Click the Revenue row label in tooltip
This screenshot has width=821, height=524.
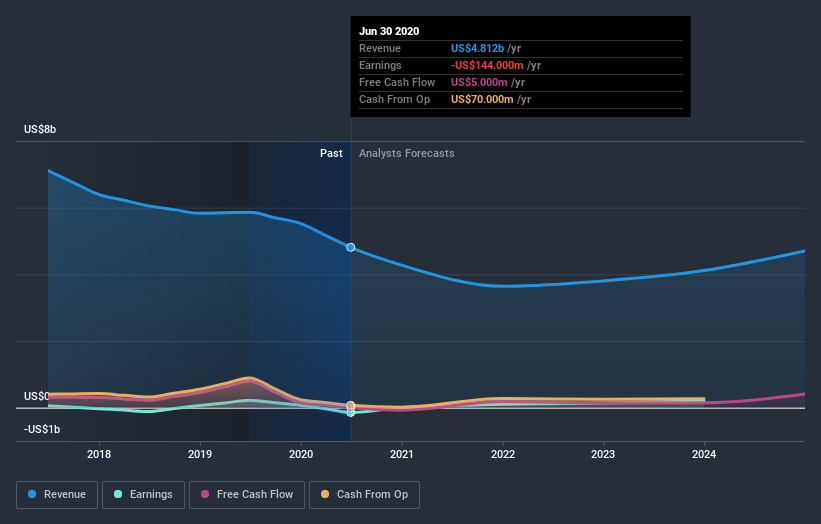(x=380, y=48)
